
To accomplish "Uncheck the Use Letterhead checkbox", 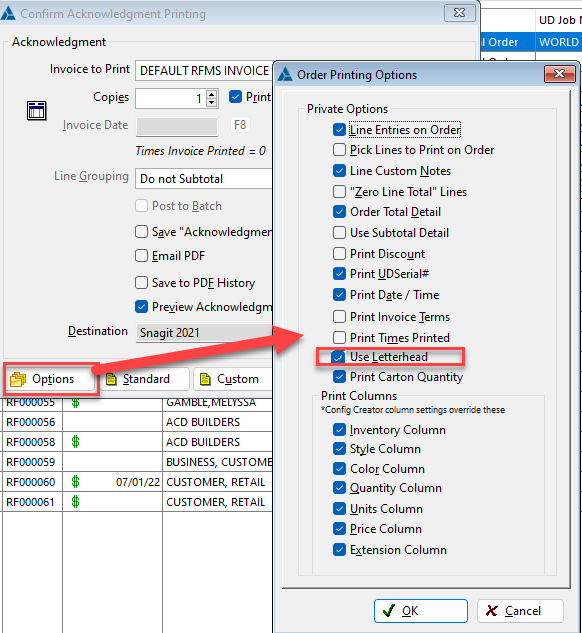I will coord(338,357).
